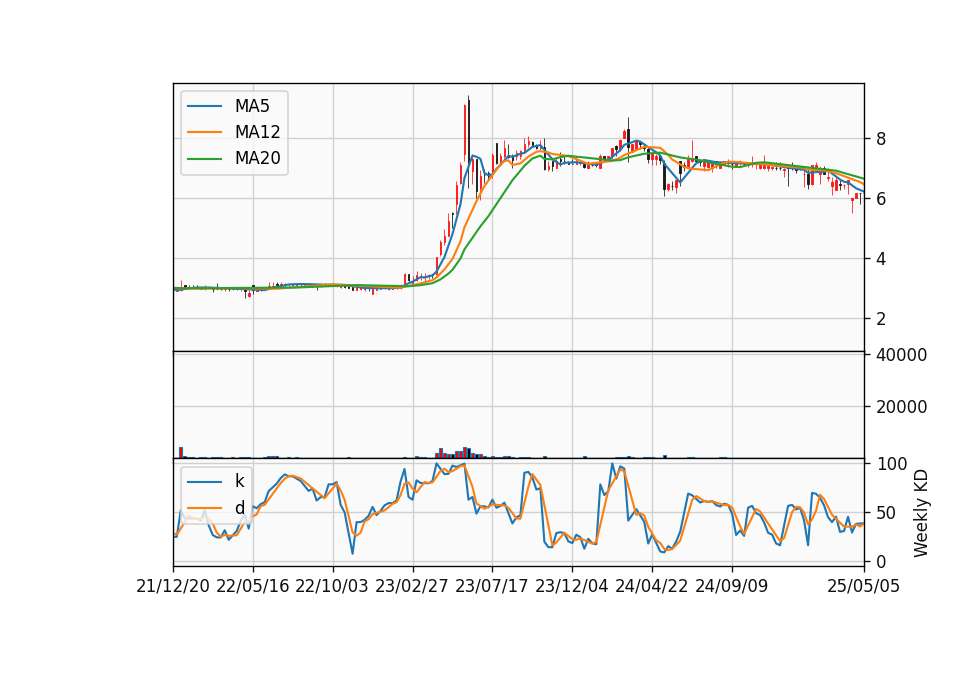The width and height of the screenshot is (960, 690).
Task: Click the k legend label in KD panel
Action: (239, 481)
